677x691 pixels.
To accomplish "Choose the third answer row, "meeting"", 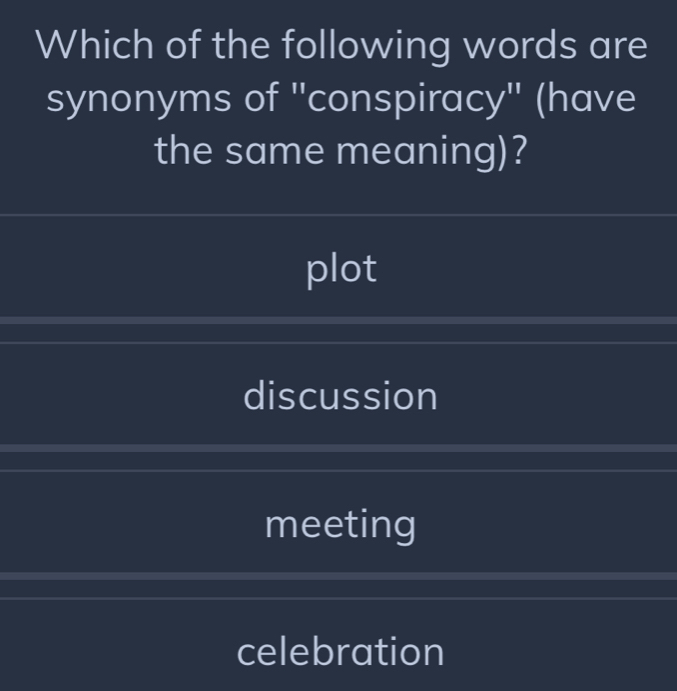I will [x=340, y=523].
